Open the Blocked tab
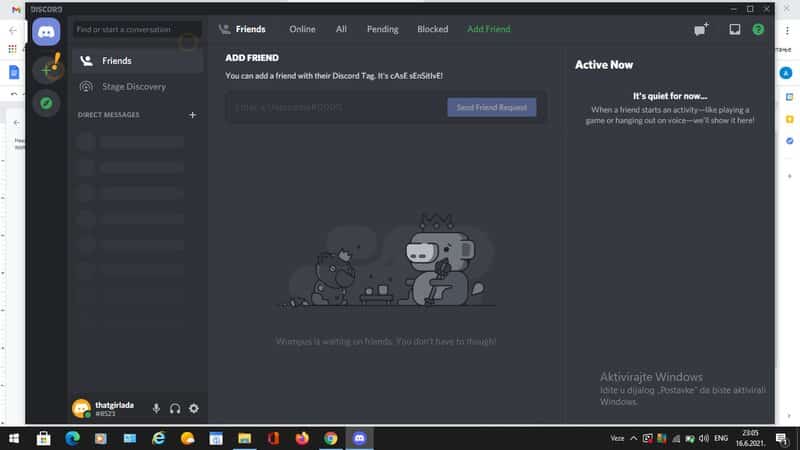This screenshot has height=450, width=800. (x=433, y=29)
